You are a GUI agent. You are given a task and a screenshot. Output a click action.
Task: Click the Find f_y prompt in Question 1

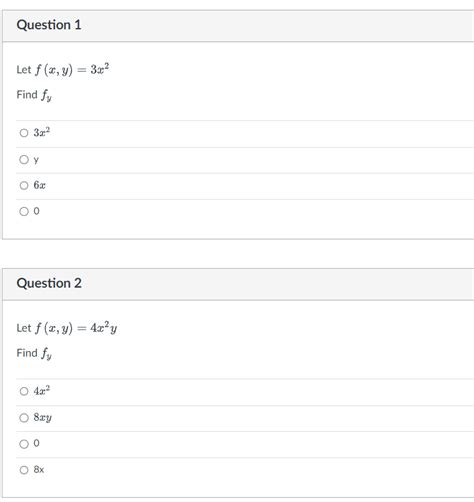click(34, 95)
